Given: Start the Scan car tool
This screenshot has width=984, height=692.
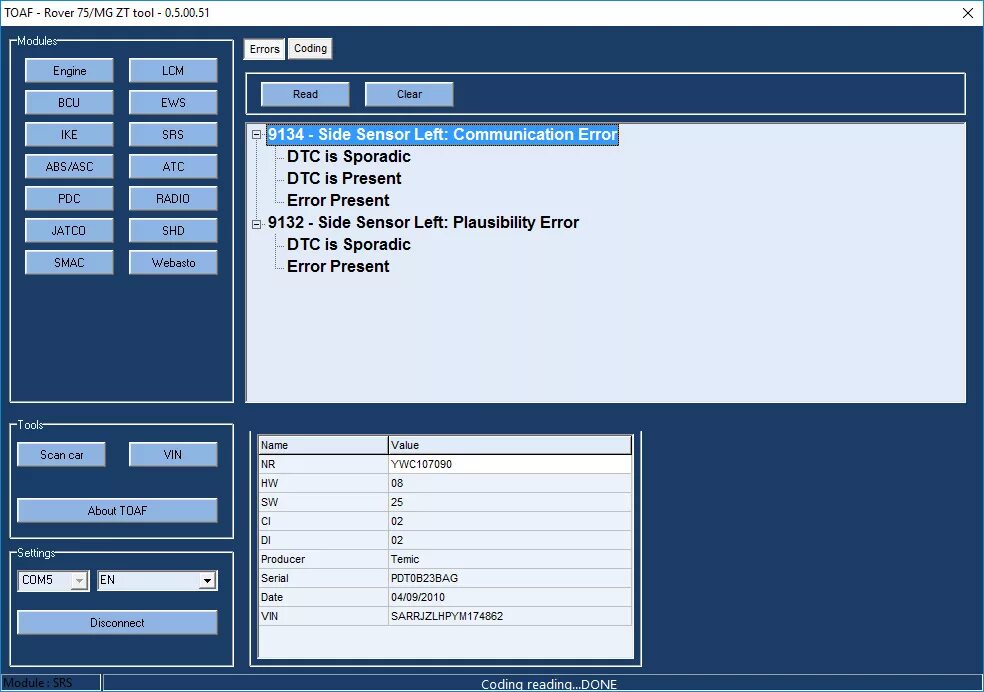Looking at the screenshot, I should (62, 455).
